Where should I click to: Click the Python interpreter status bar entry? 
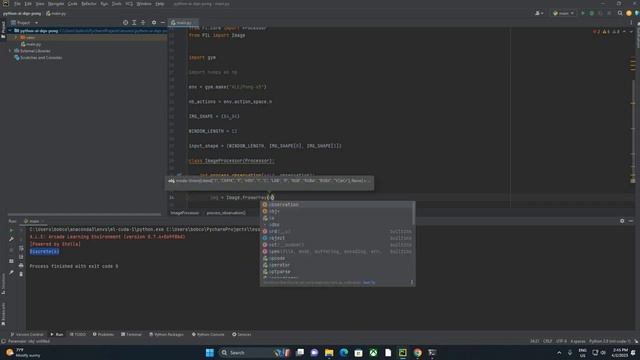(610, 341)
